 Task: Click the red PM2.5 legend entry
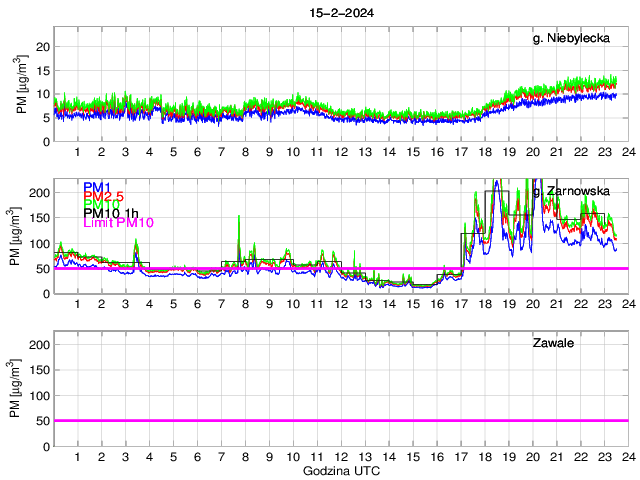[x=104, y=196]
